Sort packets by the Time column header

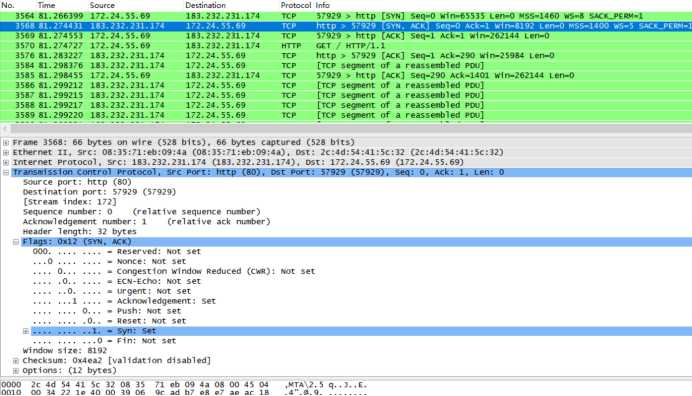click(x=46, y=5)
